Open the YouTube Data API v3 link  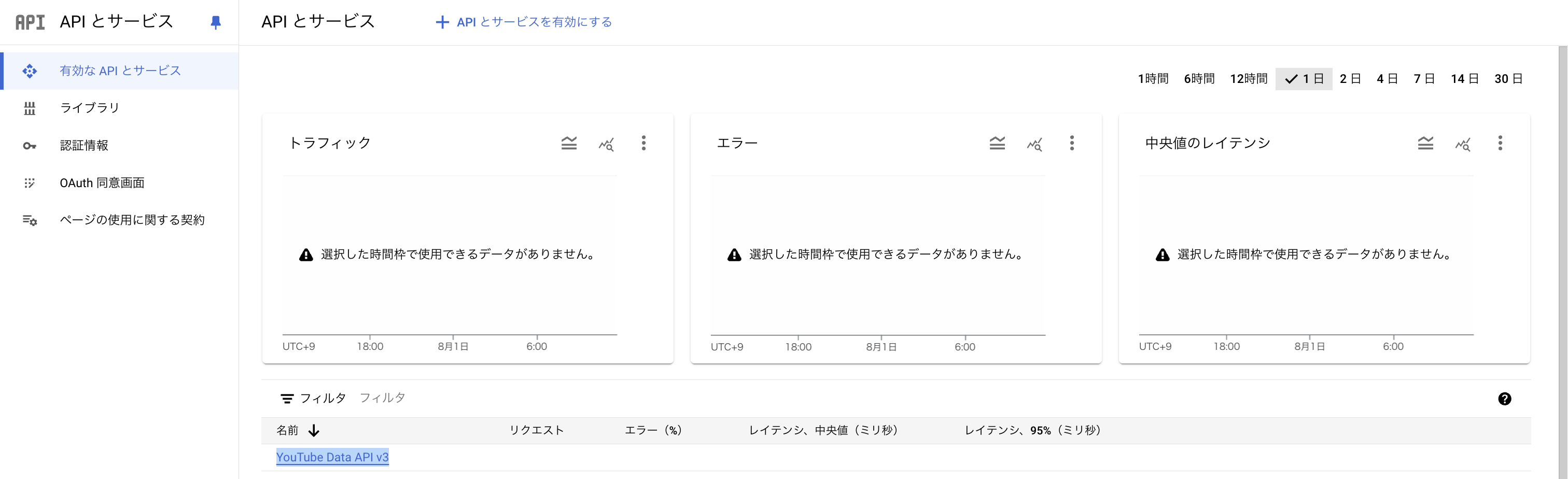pyautogui.click(x=332, y=457)
